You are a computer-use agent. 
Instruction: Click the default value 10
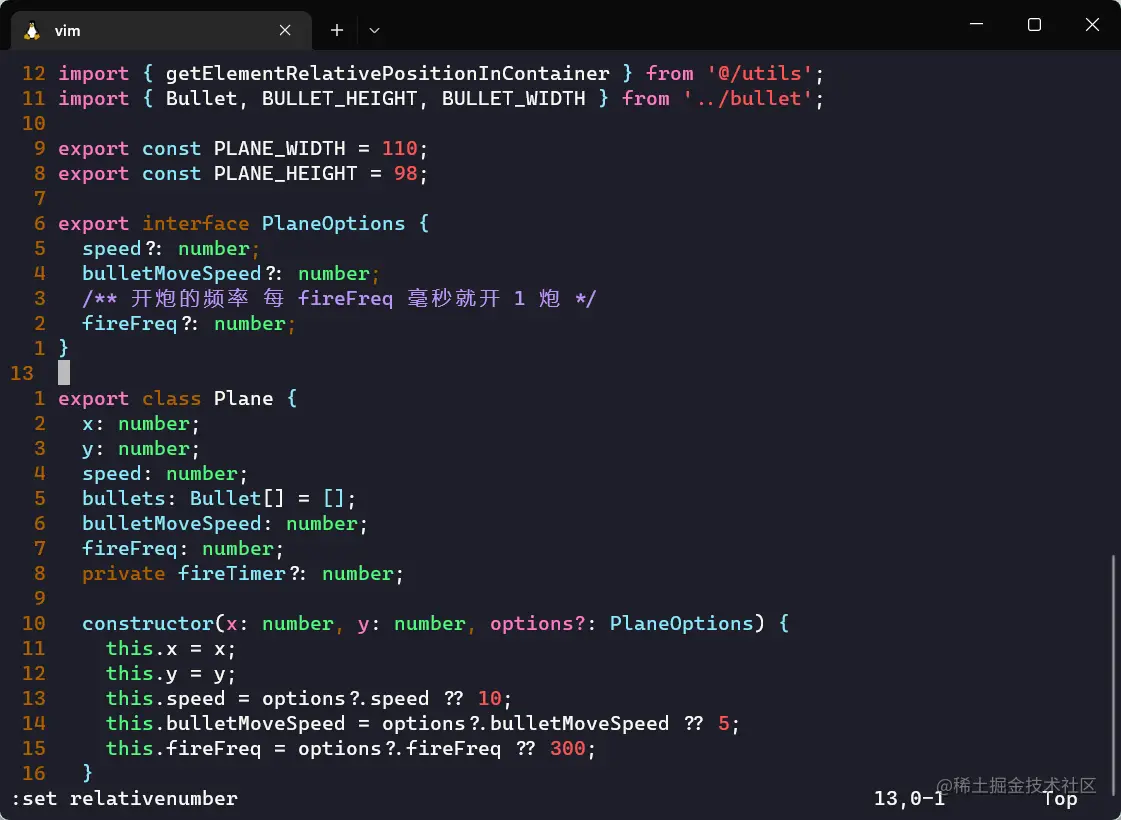click(490, 698)
